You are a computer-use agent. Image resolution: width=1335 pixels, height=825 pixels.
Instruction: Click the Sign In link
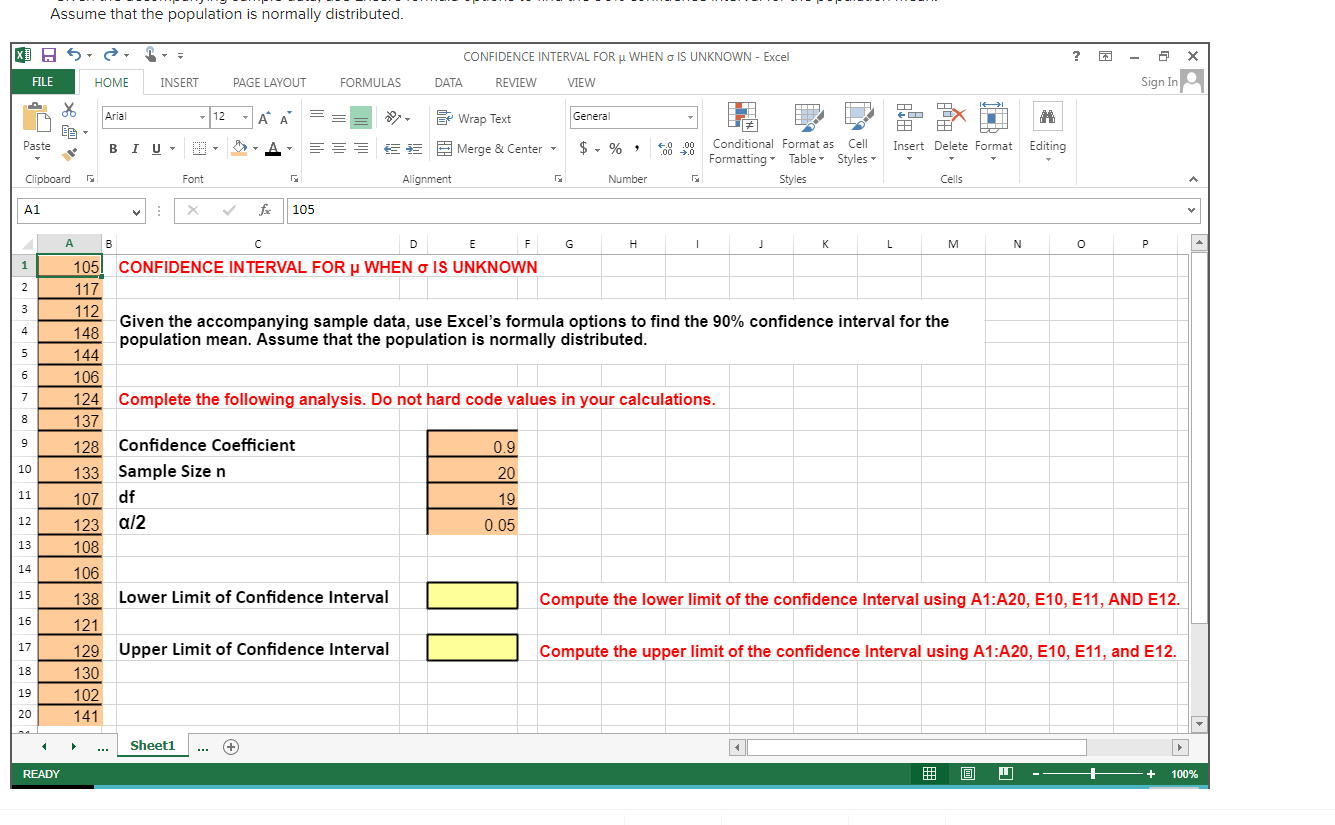click(1161, 82)
